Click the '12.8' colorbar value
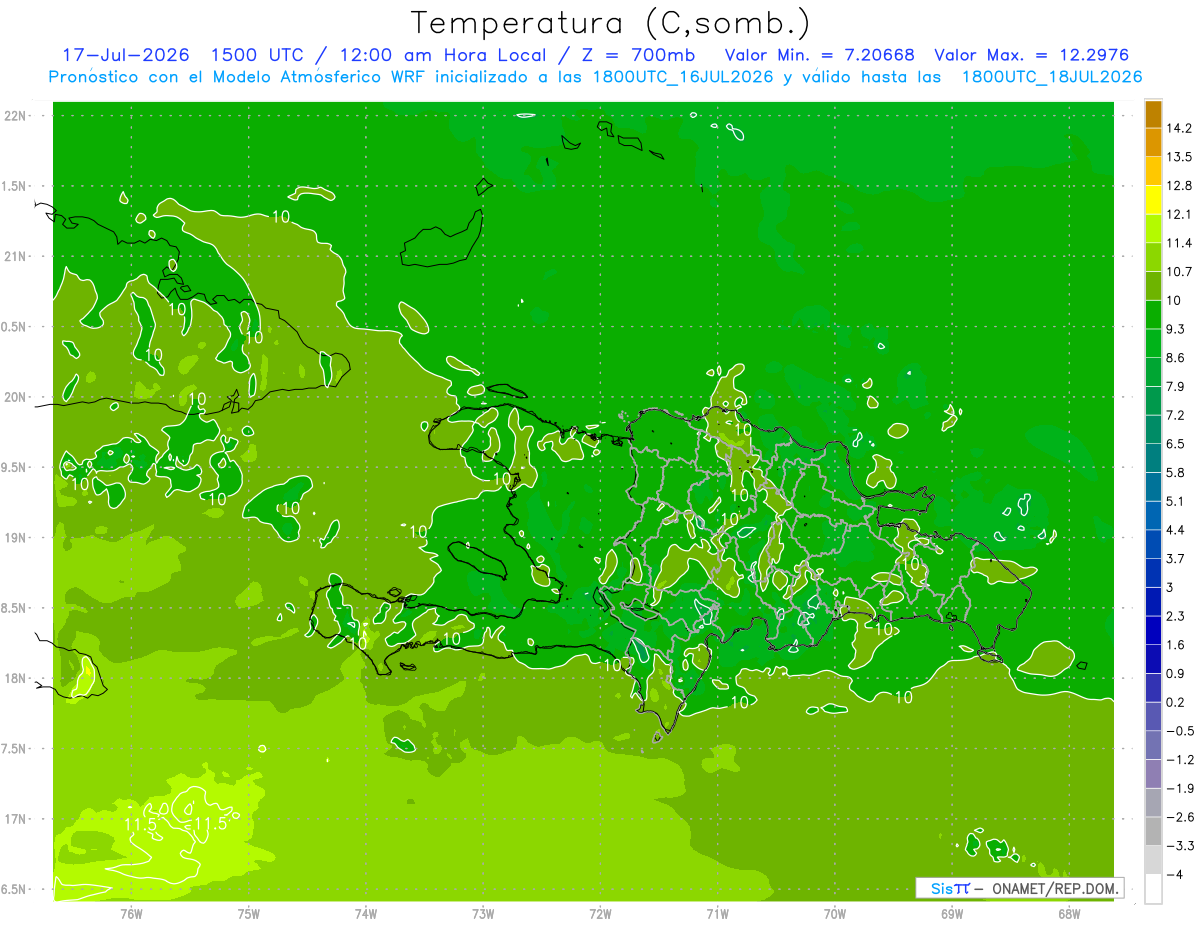The width and height of the screenshot is (1200, 927). [1179, 186]
